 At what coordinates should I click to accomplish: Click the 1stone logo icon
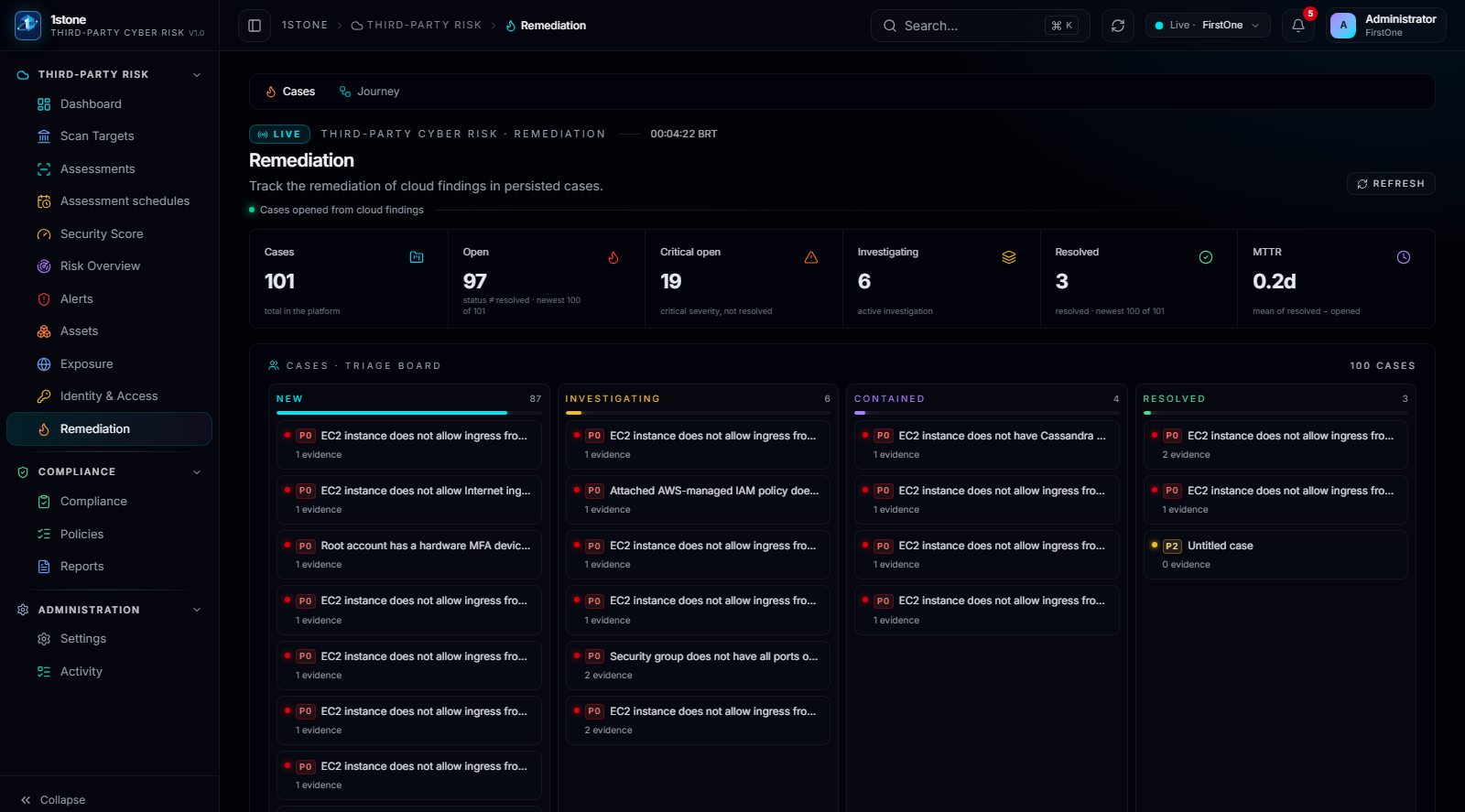pyautogui.click(x=27, y=26)
